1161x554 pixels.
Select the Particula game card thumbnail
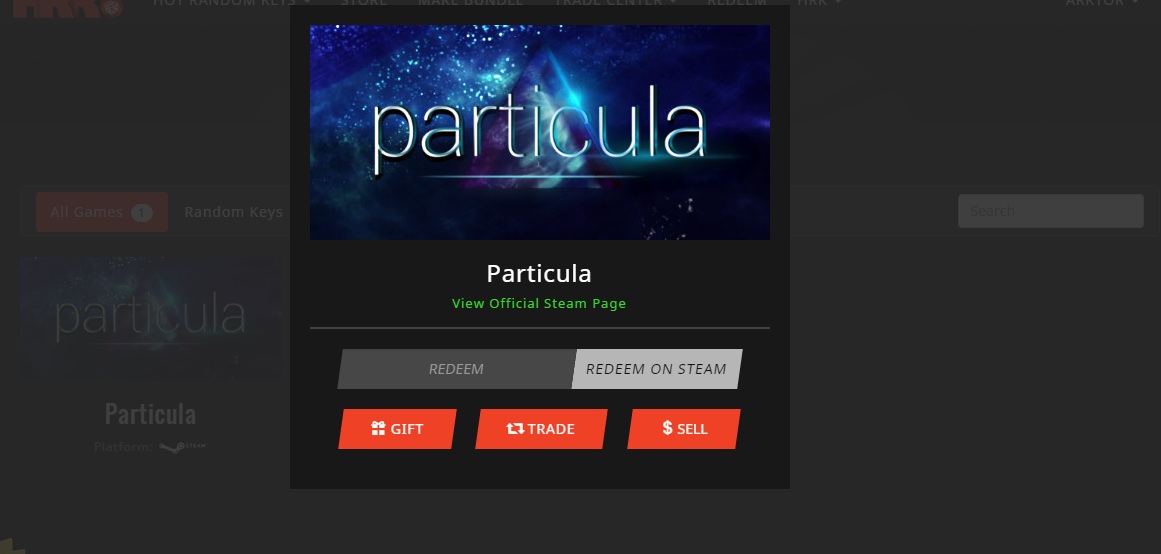click(x=152, y=318)
